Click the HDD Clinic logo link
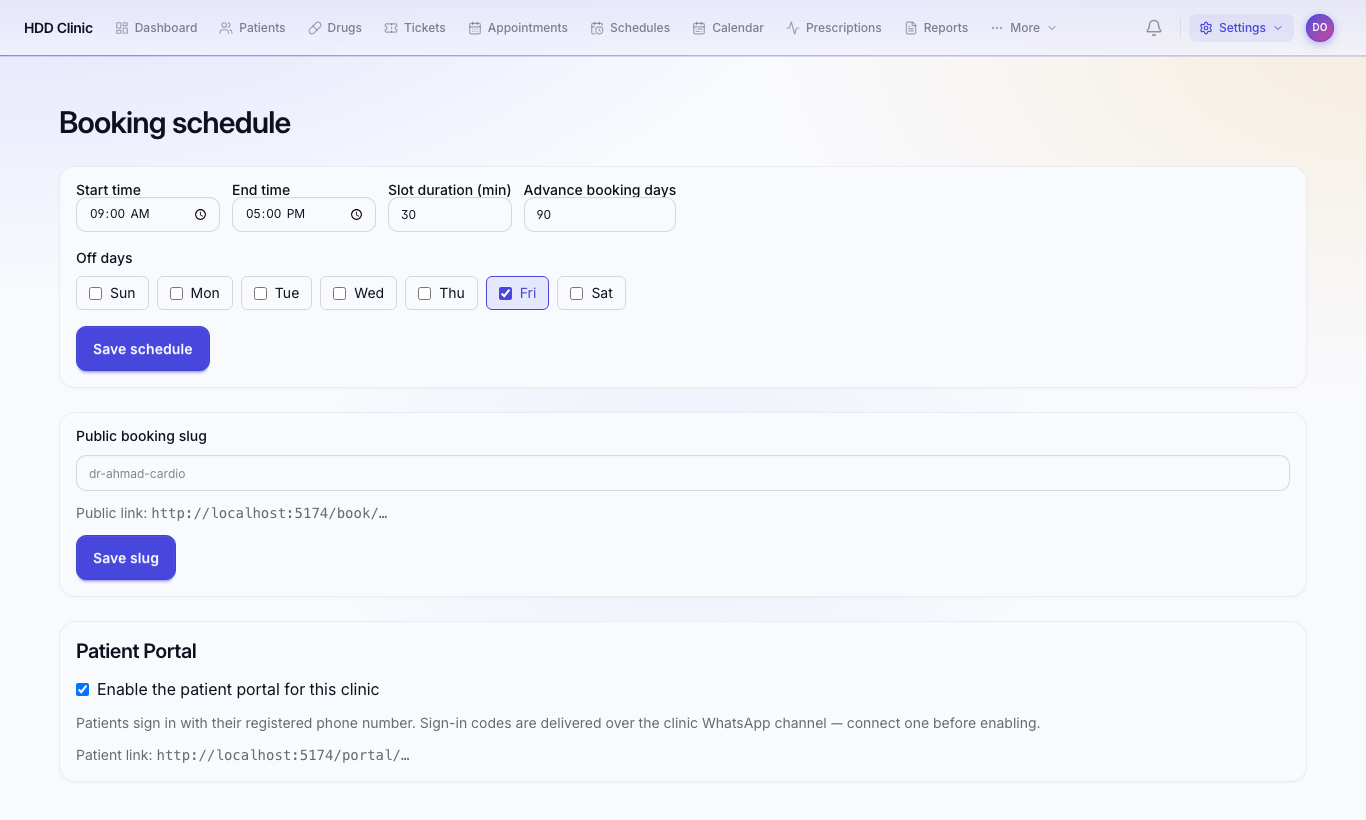1366x820 pixels. pos(58,28)
